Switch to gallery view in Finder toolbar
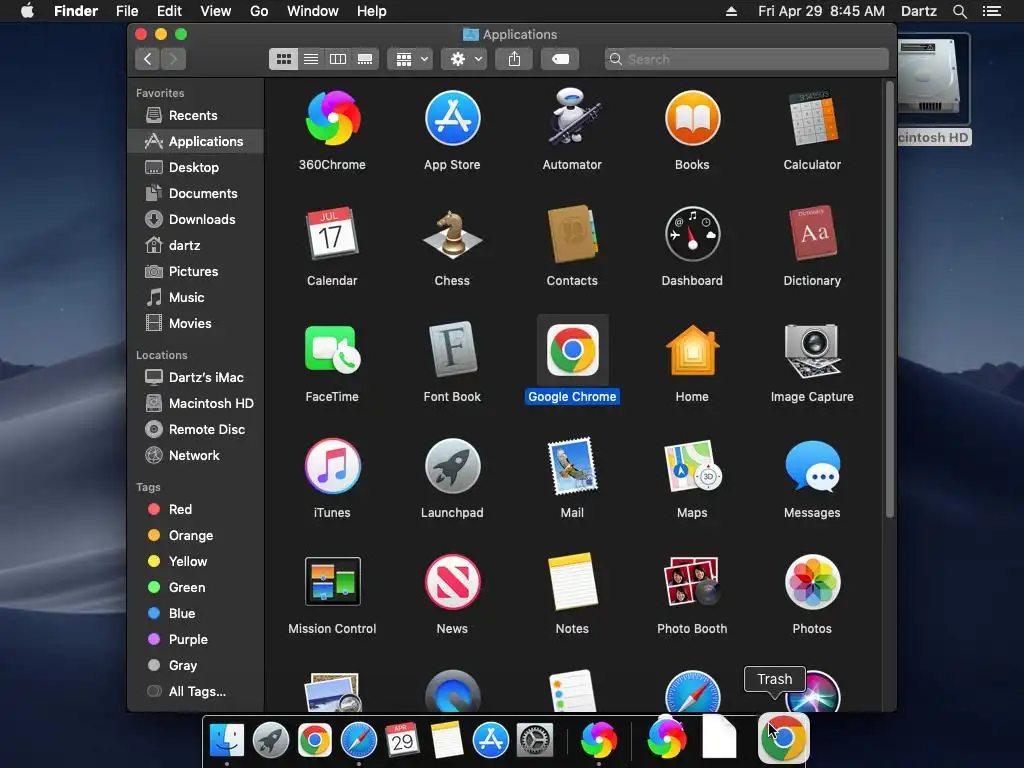 (x=365, y=59)
